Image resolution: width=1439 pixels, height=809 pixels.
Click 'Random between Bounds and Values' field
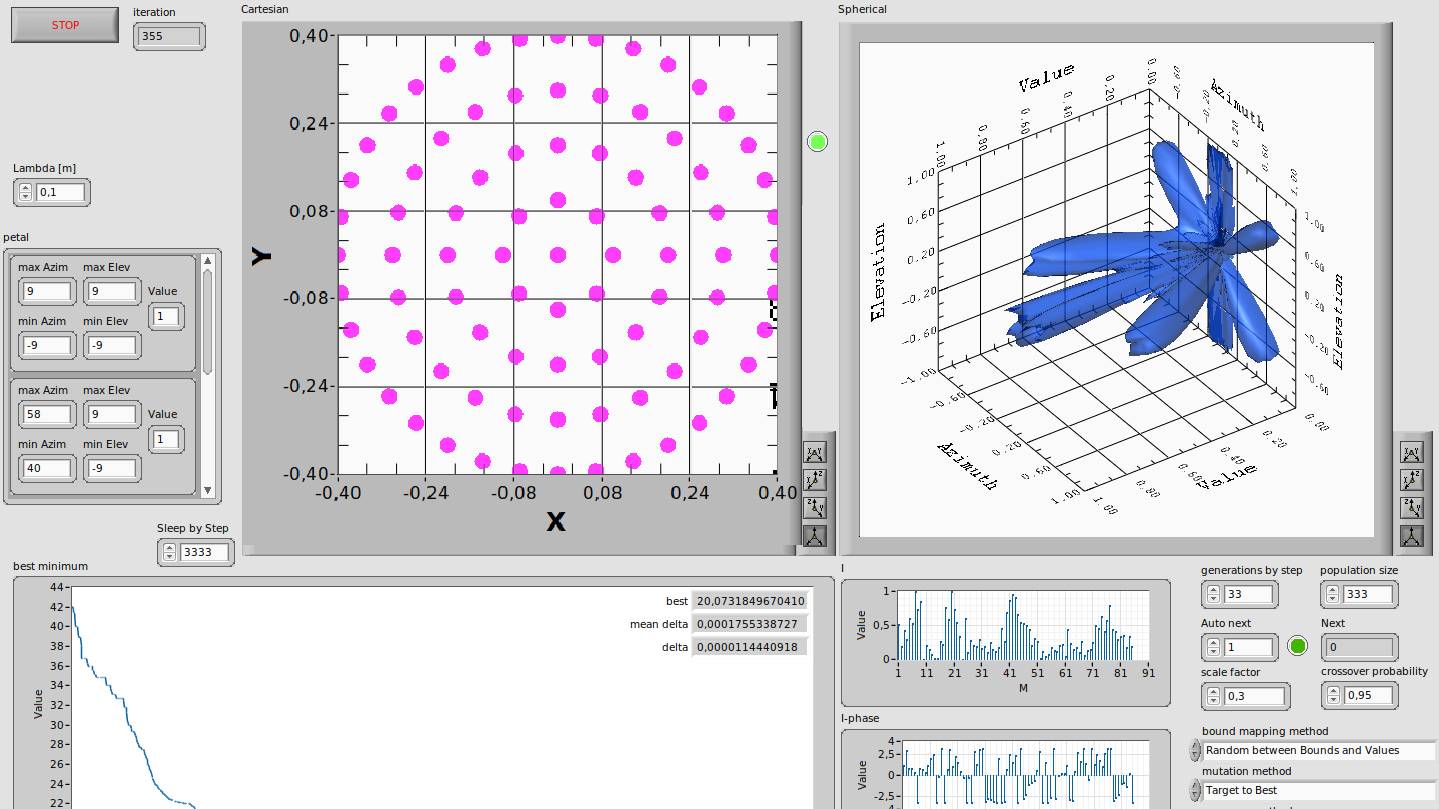(x=1319, y=750)
